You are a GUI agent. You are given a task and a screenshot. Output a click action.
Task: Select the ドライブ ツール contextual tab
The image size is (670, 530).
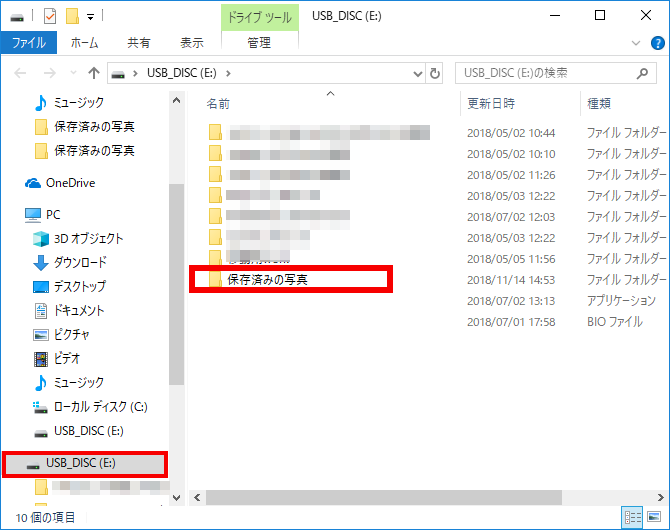click(259, 18)
